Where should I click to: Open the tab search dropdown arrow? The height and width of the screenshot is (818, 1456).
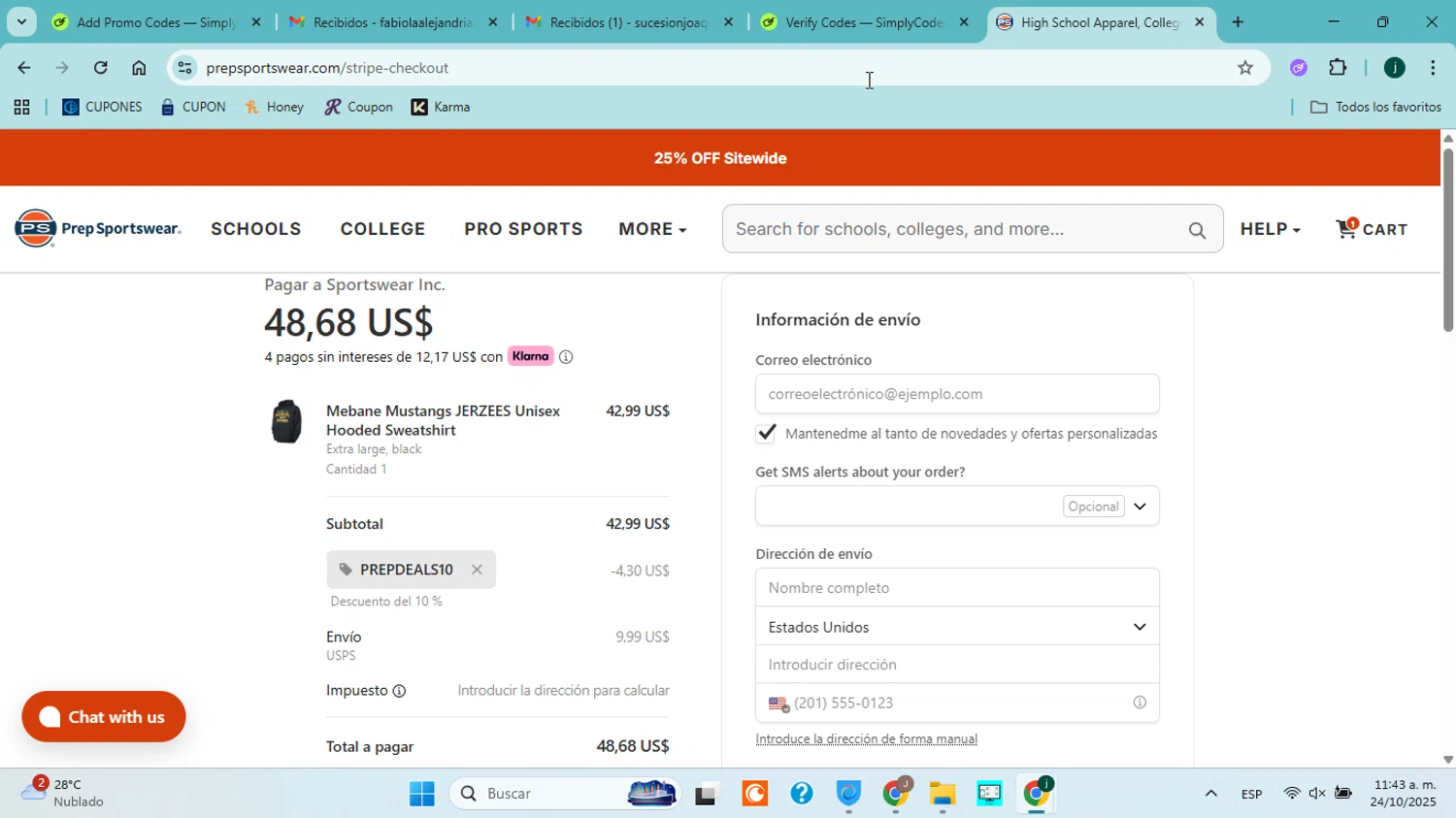(21, 21)
